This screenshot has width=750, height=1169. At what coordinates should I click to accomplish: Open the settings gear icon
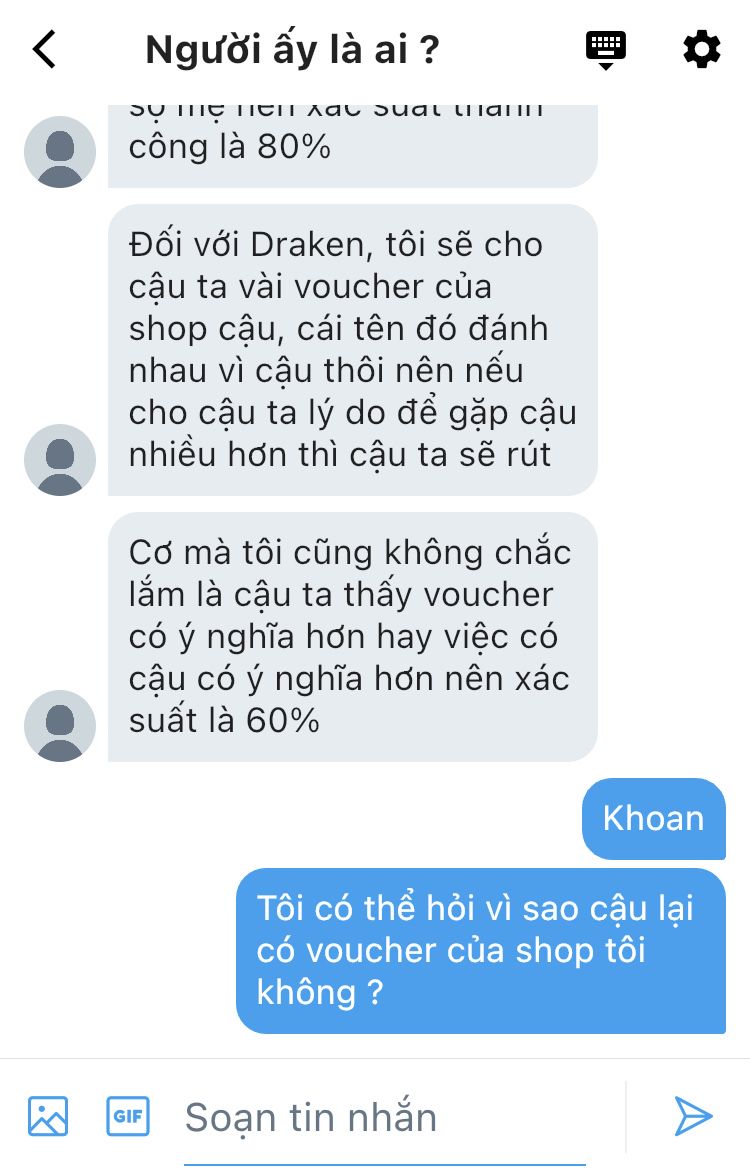pos(702,50)
